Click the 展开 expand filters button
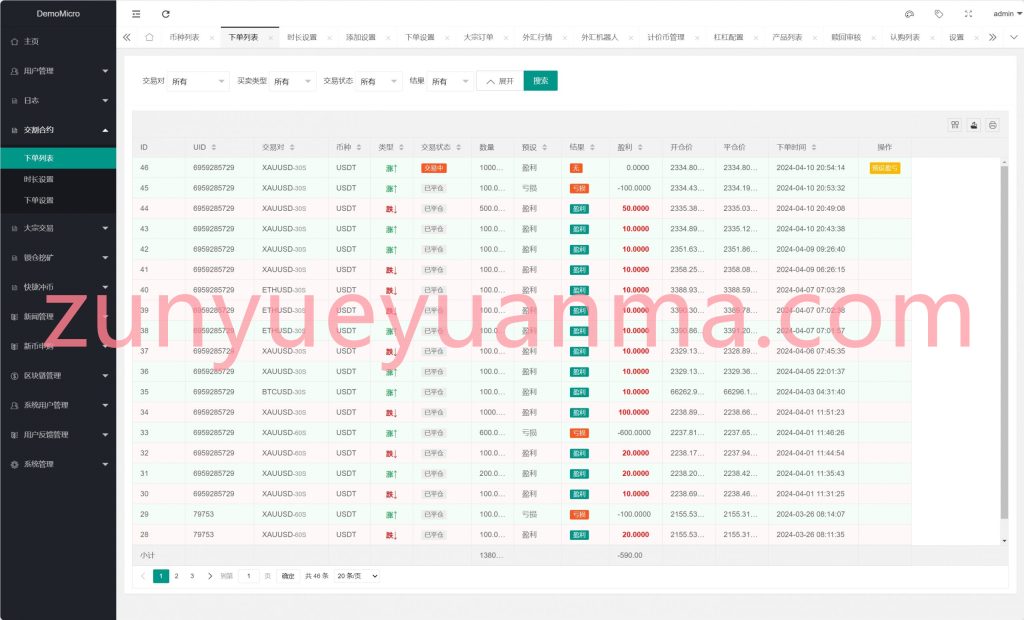 pos(500,81)
